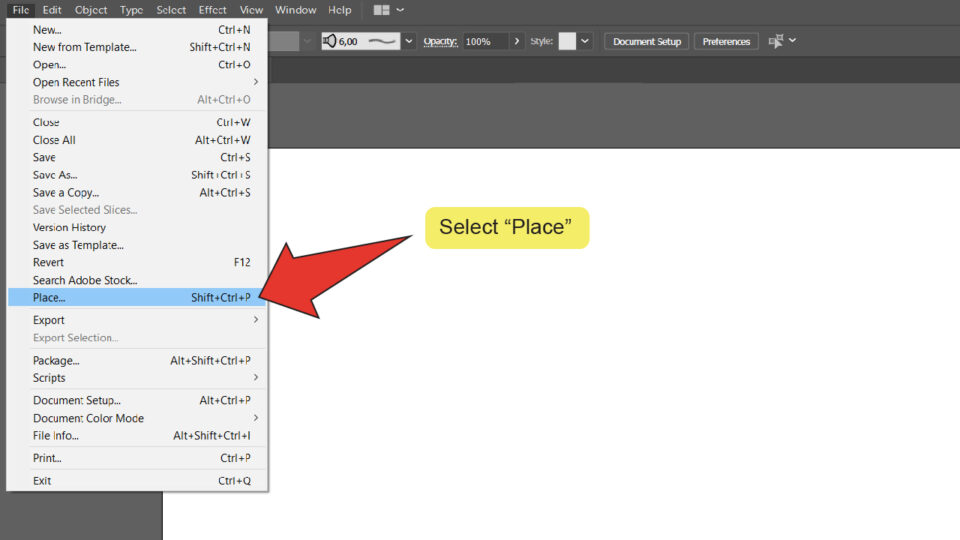The width and height of the screenshot is (960, 540).
Task: Choose File Info... menu item
Action: point(138,435)
